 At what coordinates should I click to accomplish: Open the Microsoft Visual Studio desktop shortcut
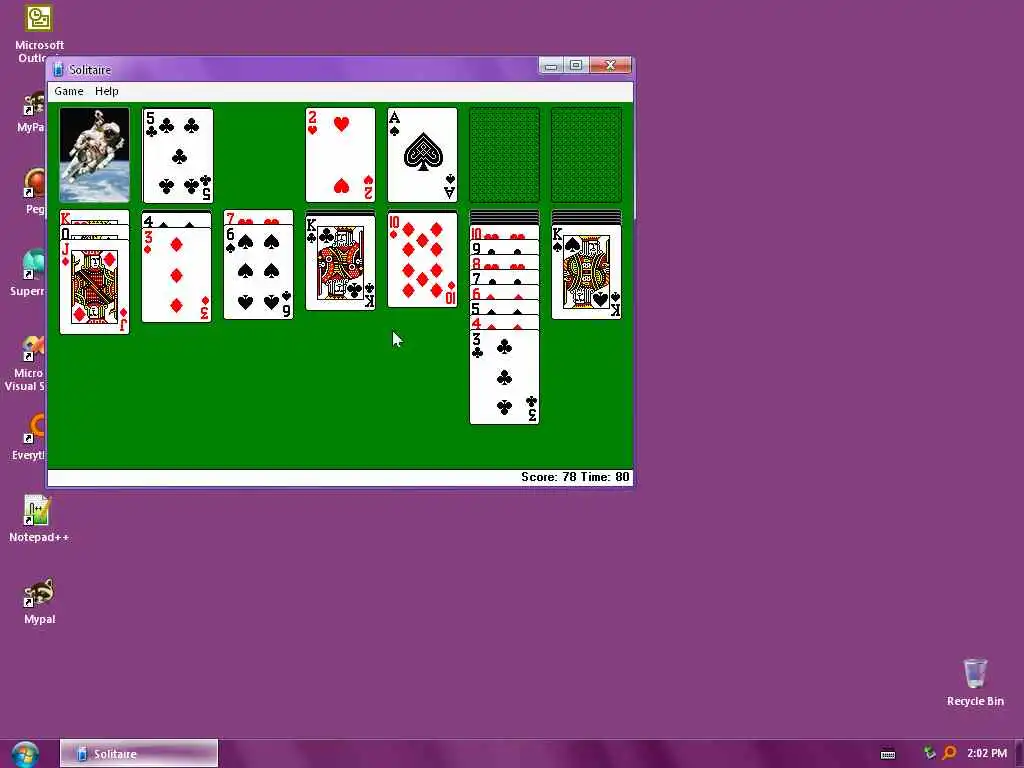tap(26, 363)
